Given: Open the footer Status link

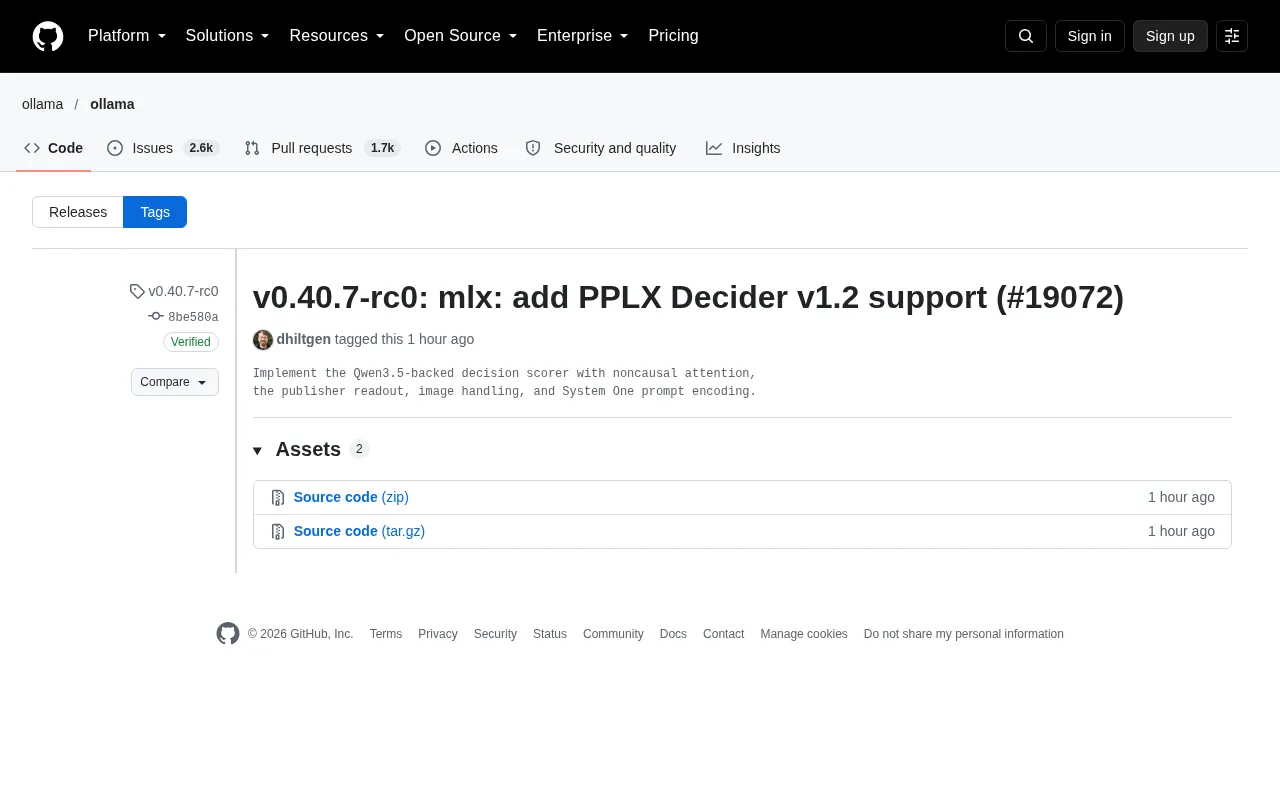Looking at the screenshot, I should pos(550,634).
